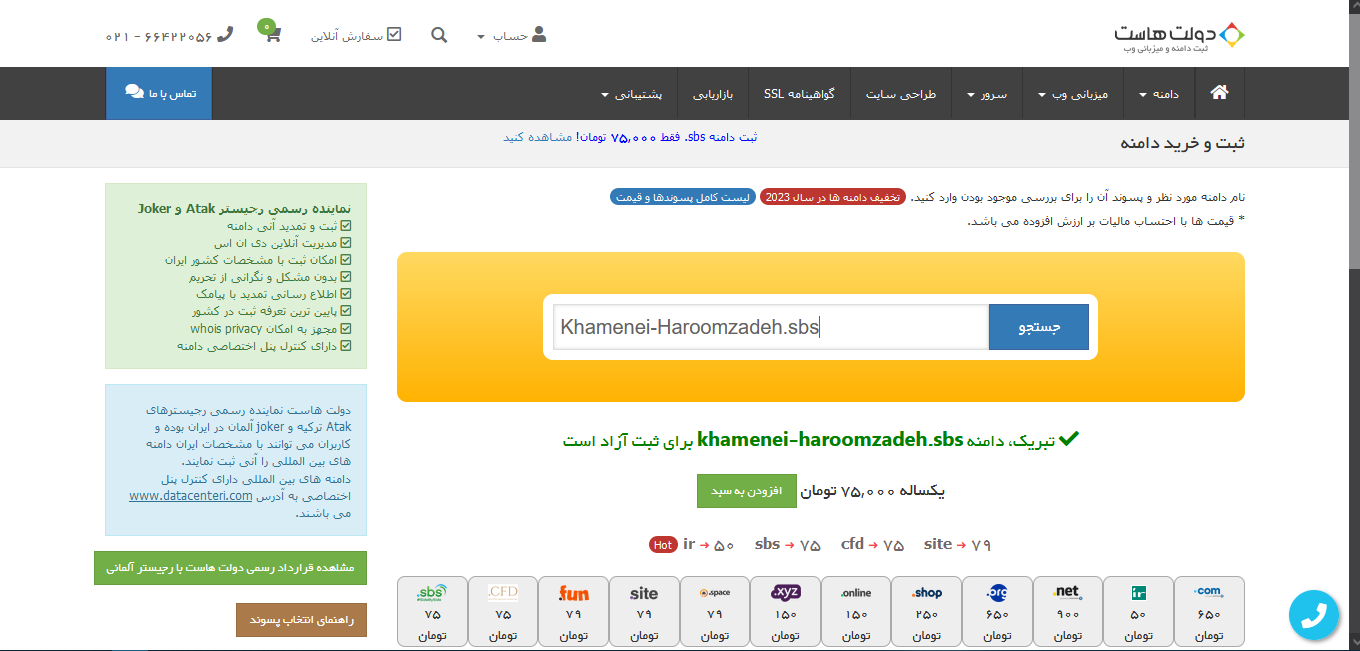Go to home icon in navbar
The image size is (1360, 651).
(1219, 93)
